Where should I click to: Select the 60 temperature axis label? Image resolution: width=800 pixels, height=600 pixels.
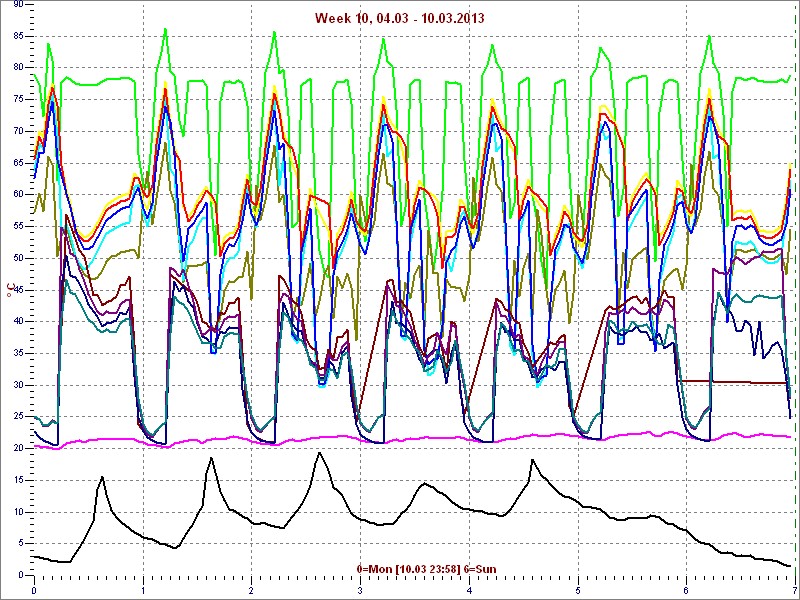point(18,195)
